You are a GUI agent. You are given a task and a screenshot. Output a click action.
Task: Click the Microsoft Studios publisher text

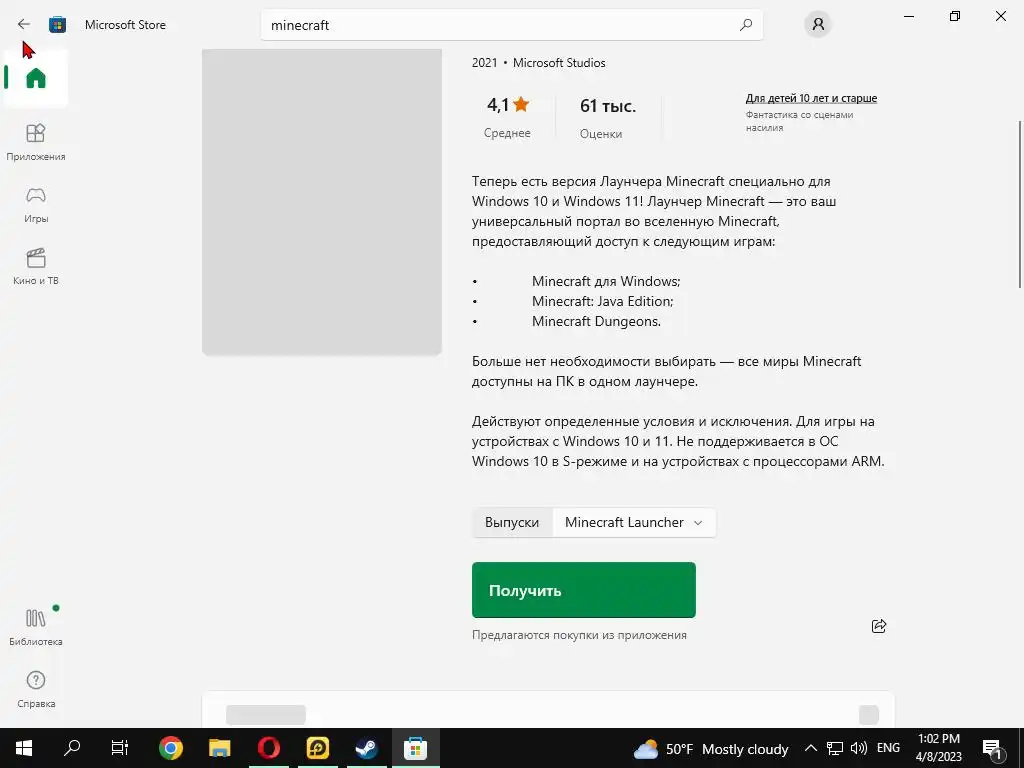[559, 63]
